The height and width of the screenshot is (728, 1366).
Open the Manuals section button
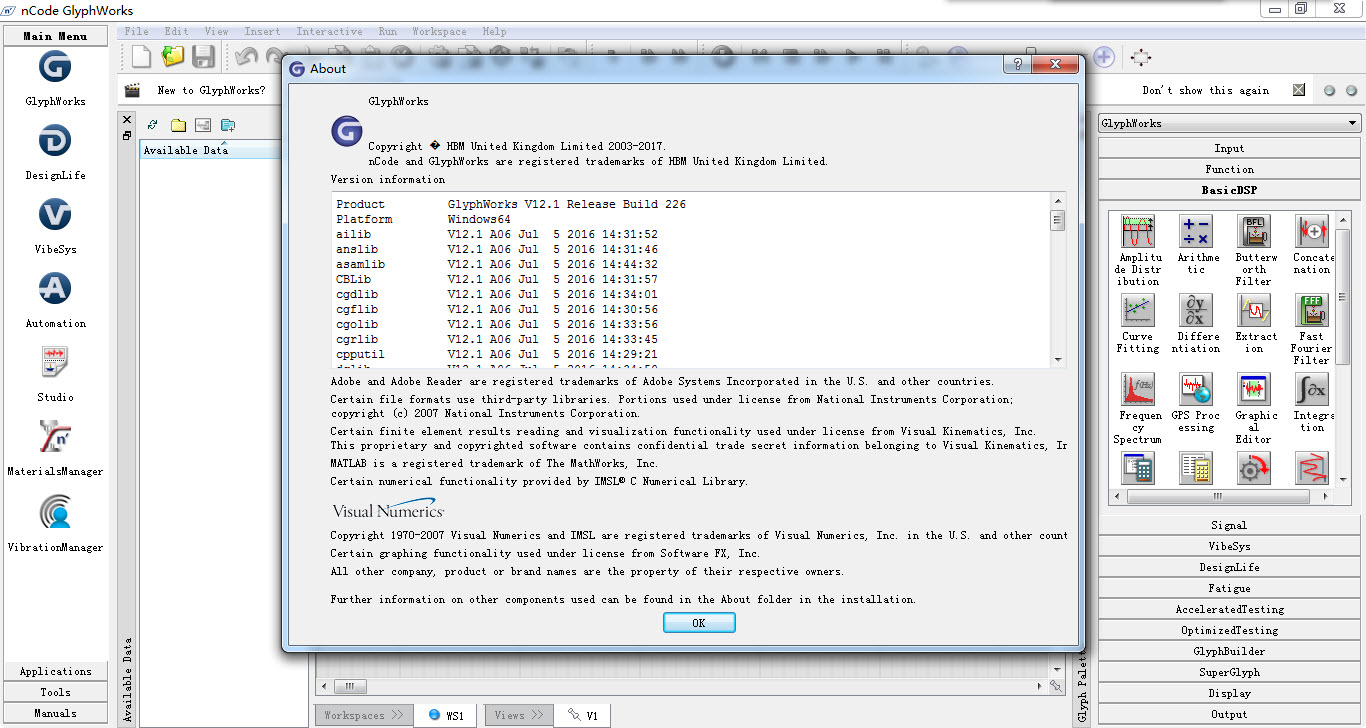pos(56,713)
